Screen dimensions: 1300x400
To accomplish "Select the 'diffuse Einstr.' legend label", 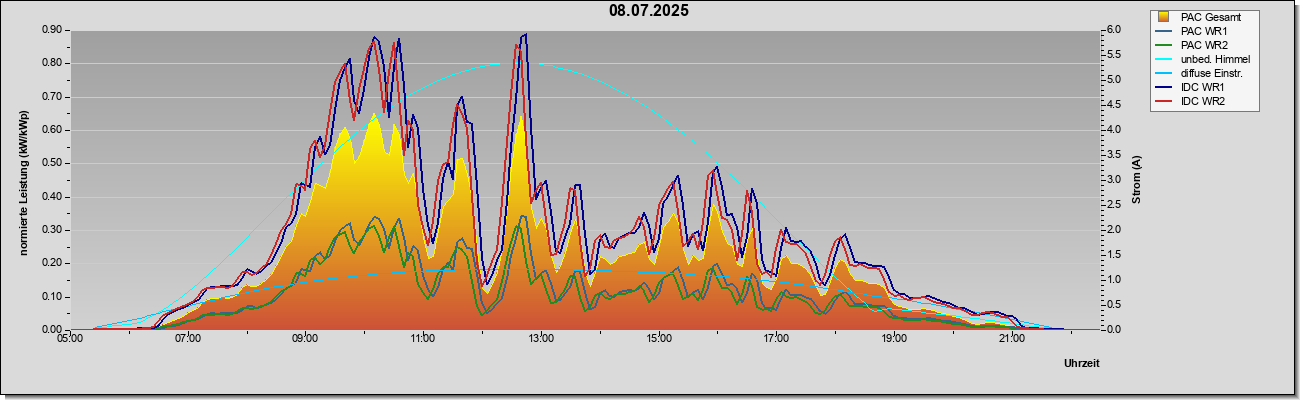I will [1212, 73].
